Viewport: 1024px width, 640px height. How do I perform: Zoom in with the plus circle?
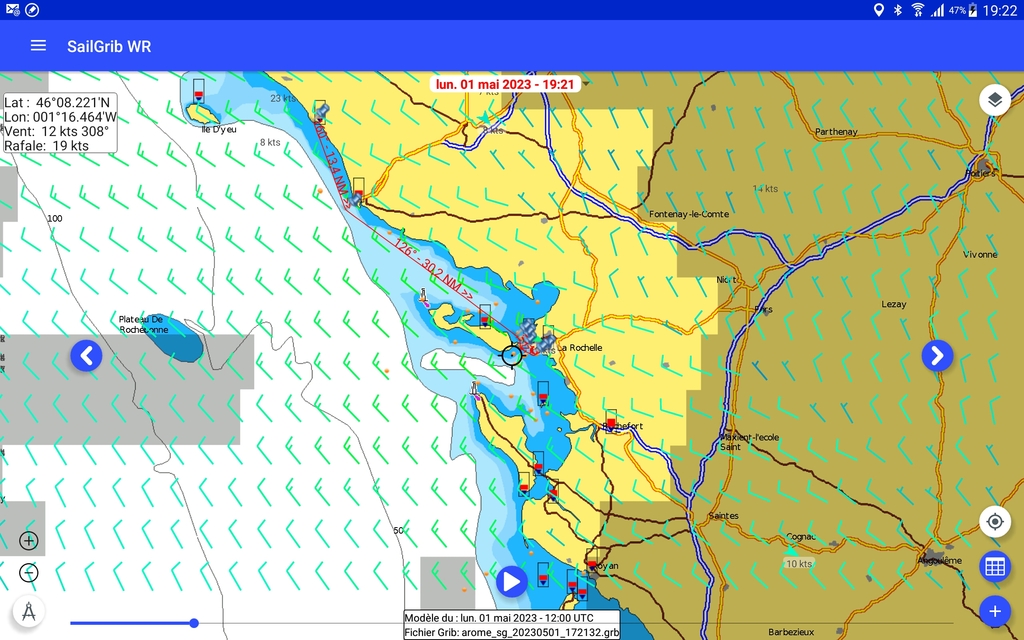pos(29,541)
